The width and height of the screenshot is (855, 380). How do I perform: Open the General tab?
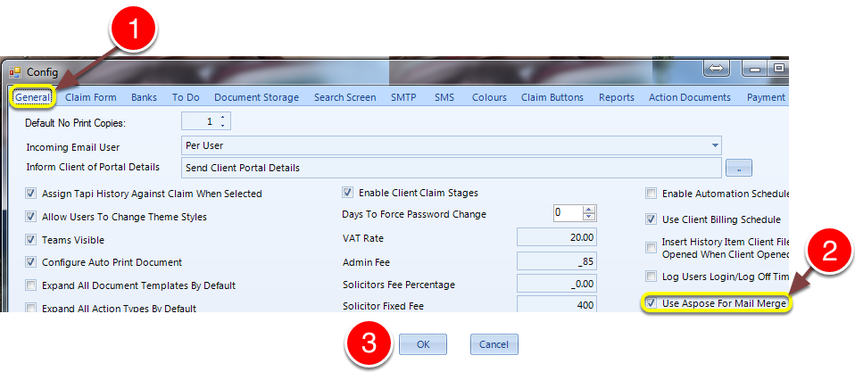pos(33,98)
